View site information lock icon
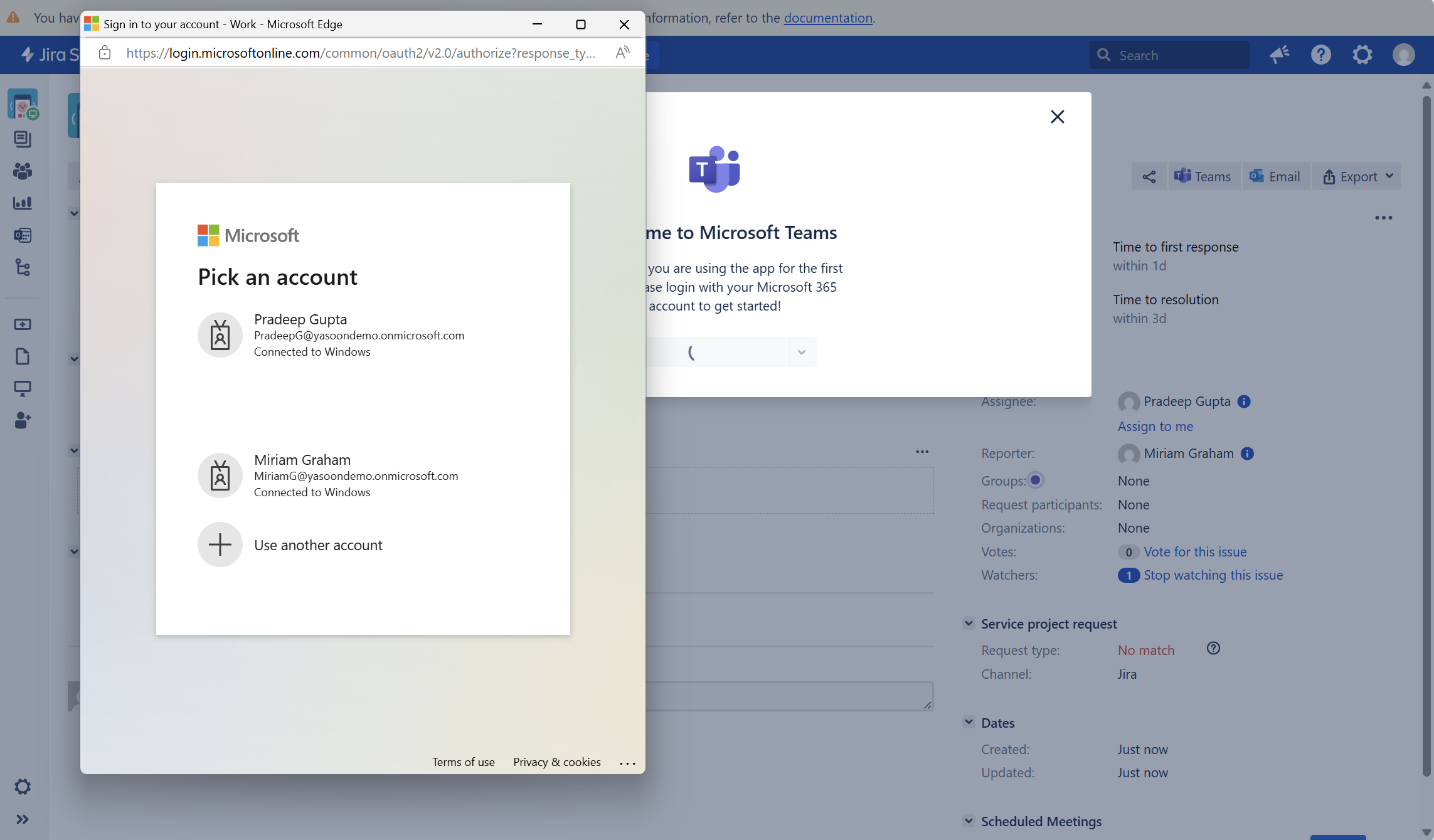The width and height of the screenshot is (1434, 840). (105, 53)
